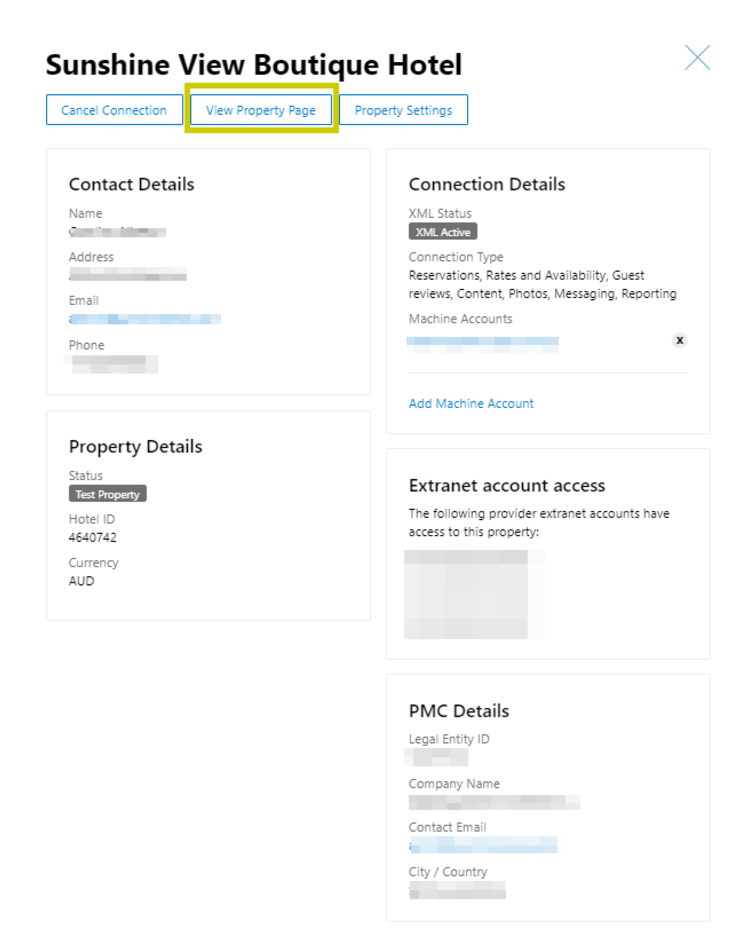Remove the listed machine account
This screenshot has height=940, width=740.
point(680,340)
